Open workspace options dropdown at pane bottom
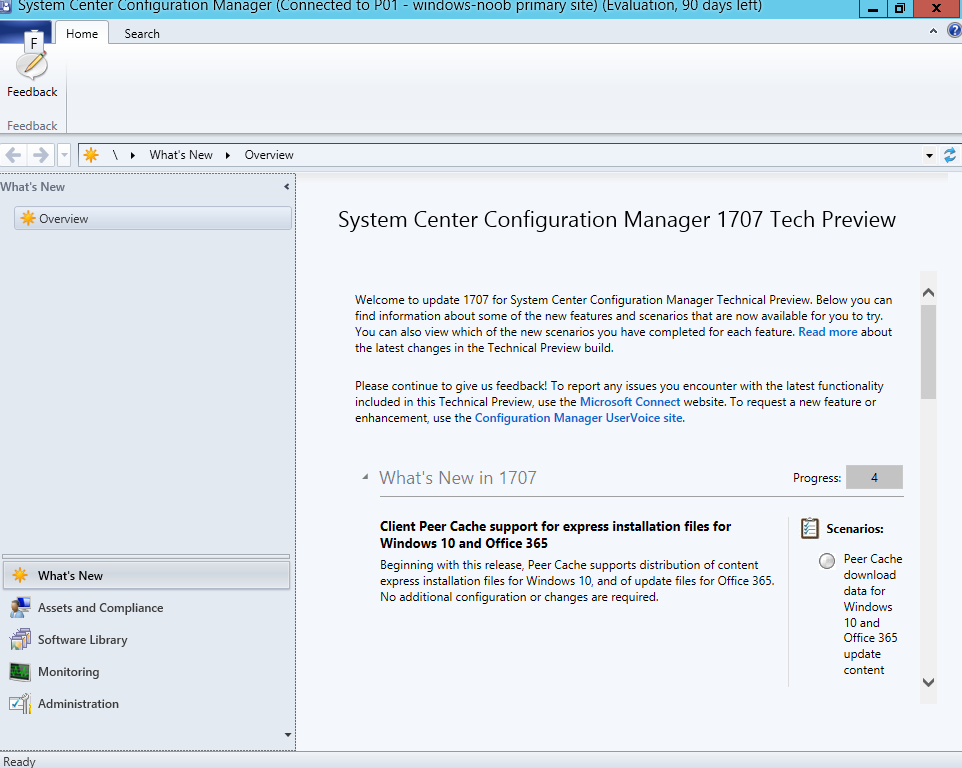 [287, 734]
